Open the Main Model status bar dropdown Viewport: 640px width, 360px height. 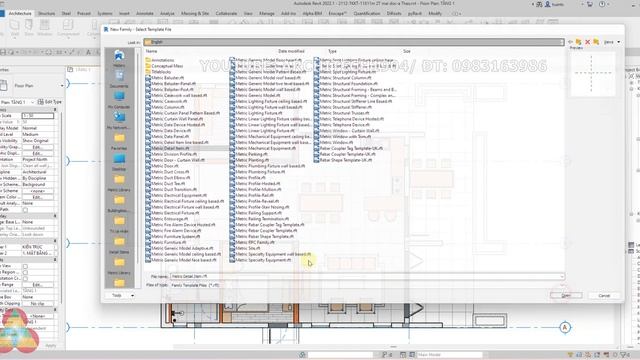point(449,355)
